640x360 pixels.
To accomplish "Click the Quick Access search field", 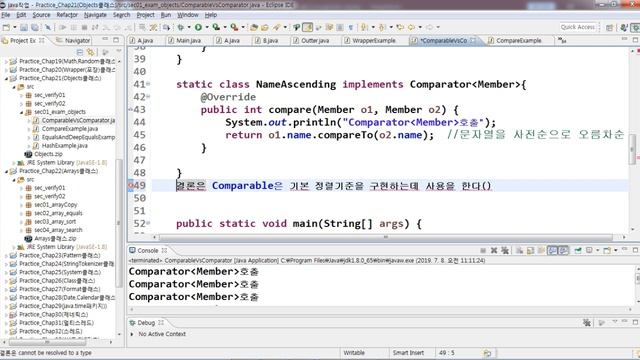I will click(578, 27).
